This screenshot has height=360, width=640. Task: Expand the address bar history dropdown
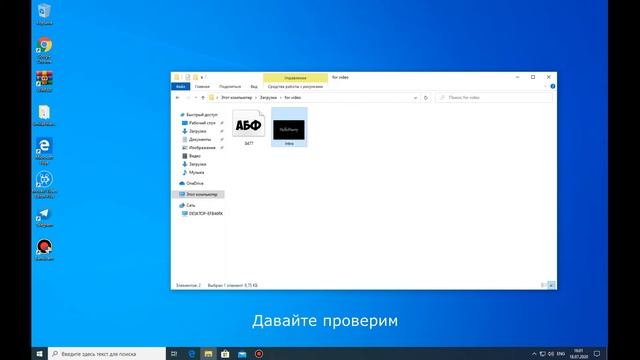tap(415, 98)
